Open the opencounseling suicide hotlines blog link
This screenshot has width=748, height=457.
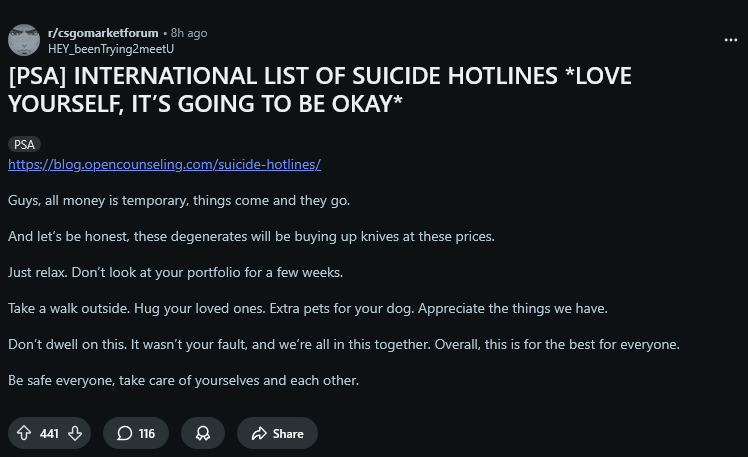[x=164, y=164]
